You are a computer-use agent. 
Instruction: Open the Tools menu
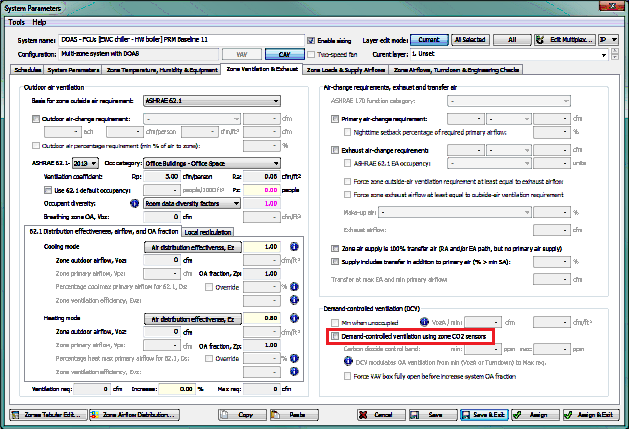[x=15, y=21]
